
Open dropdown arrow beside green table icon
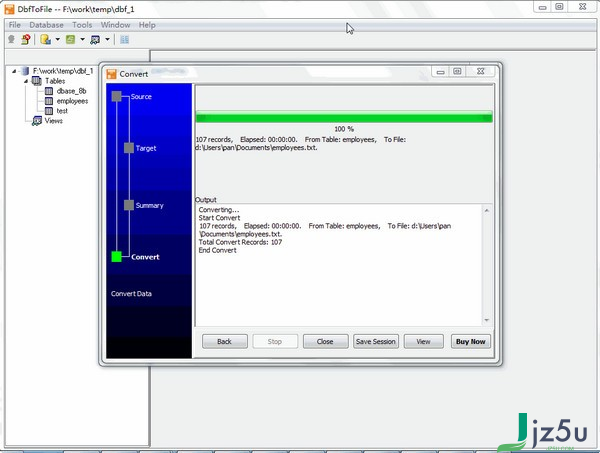click(x=82, y=39)
